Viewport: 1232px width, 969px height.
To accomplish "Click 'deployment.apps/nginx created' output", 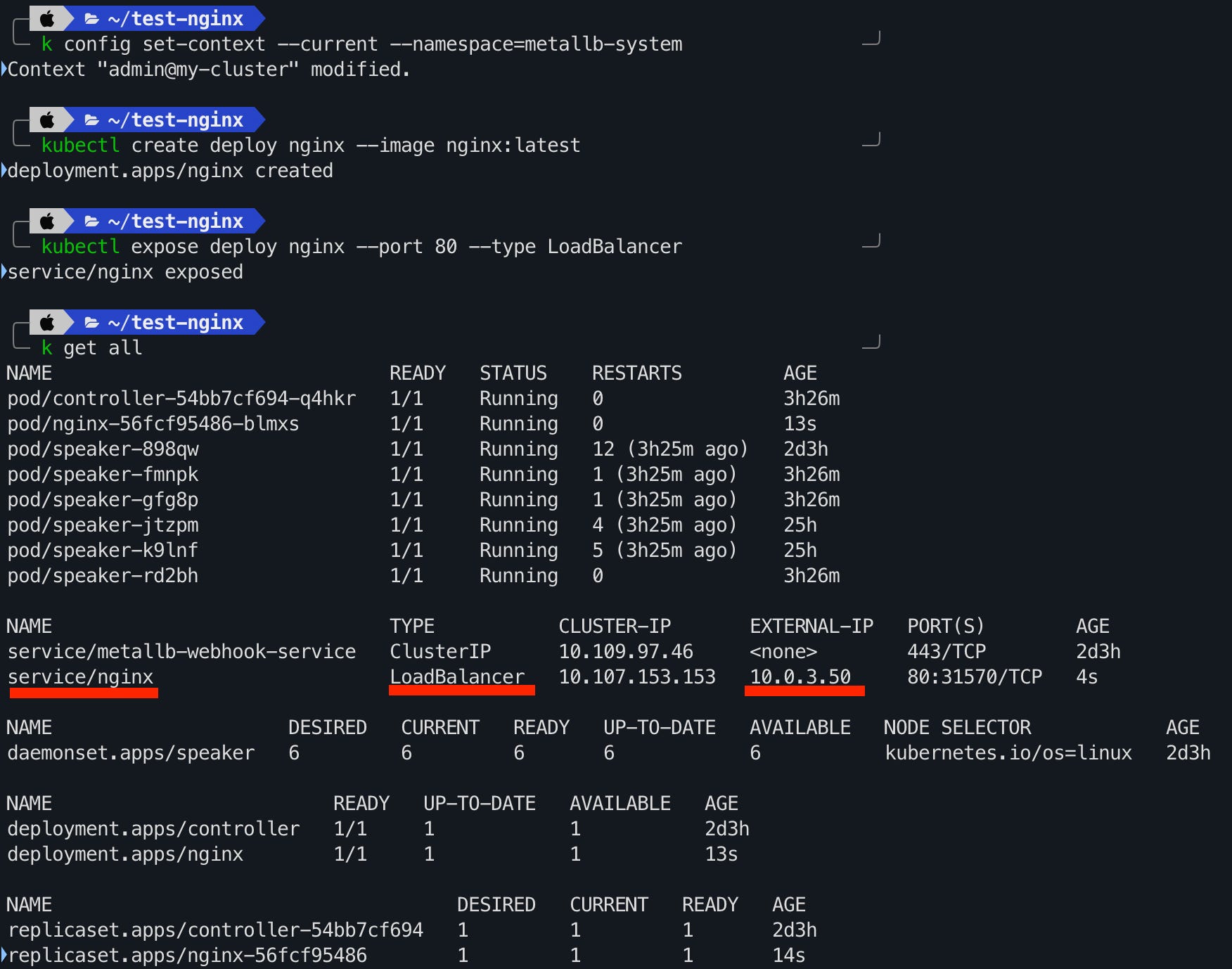I will (x=170, y=171).
